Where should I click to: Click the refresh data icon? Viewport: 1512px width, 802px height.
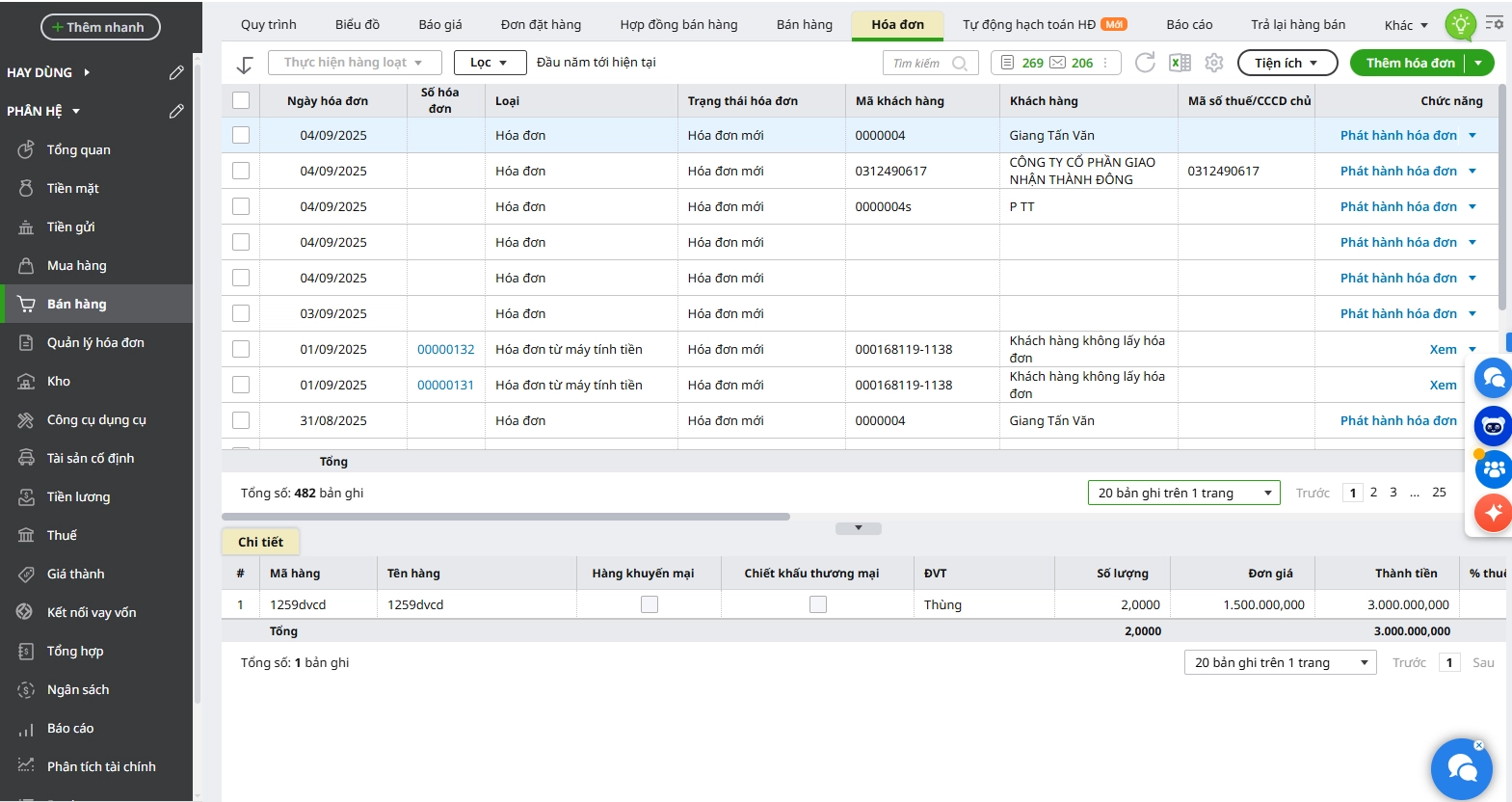point(1145,63)
